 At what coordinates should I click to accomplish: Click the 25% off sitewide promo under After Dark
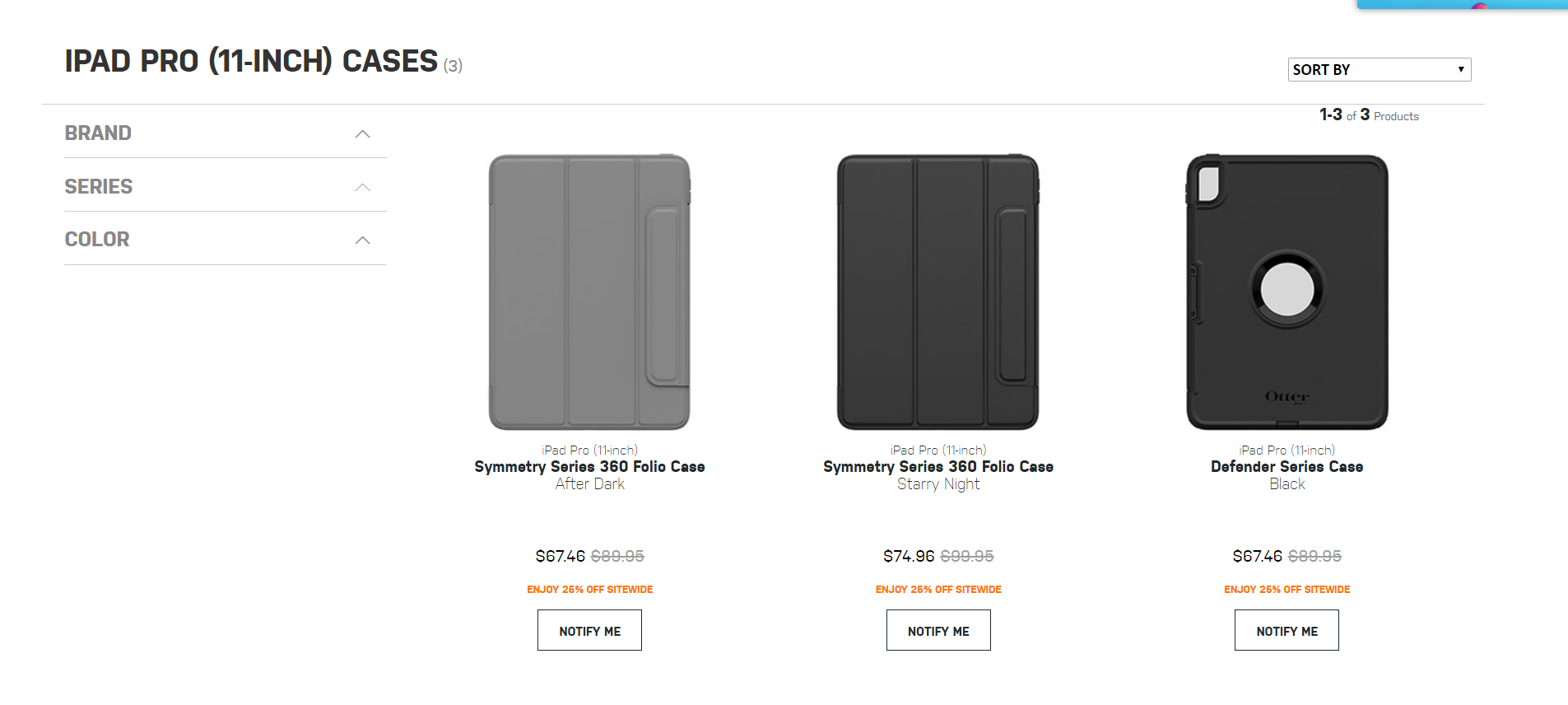click(589, 590)
